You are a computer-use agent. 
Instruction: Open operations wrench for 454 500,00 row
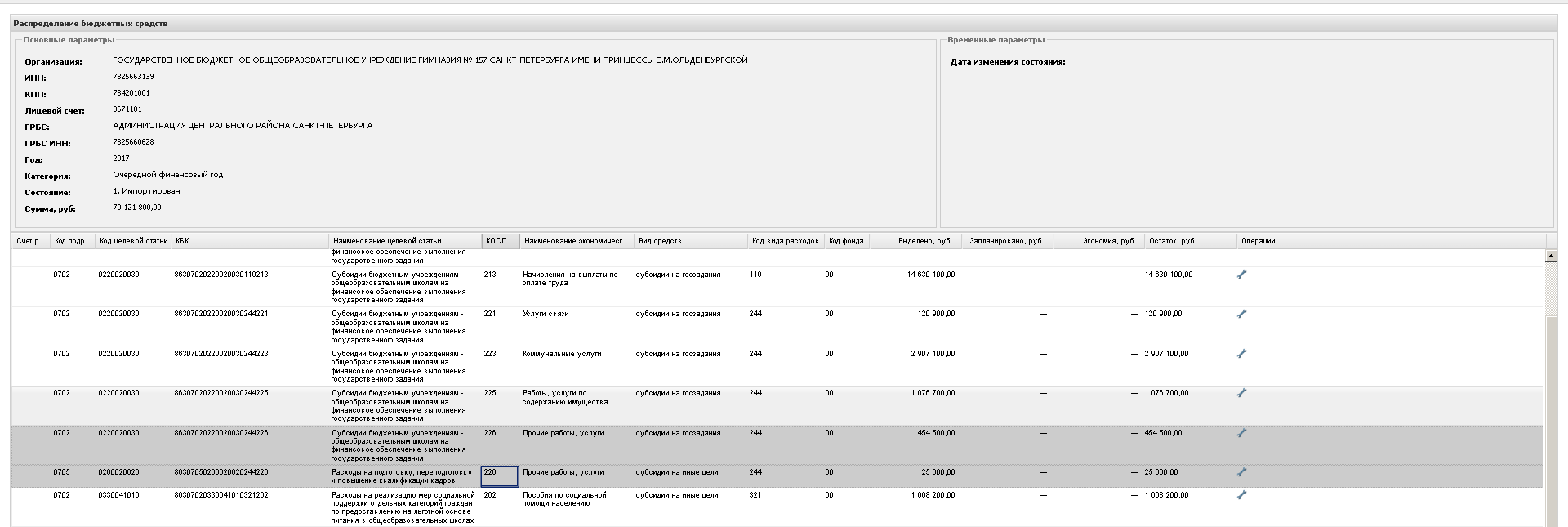[x=1242, y=433]
